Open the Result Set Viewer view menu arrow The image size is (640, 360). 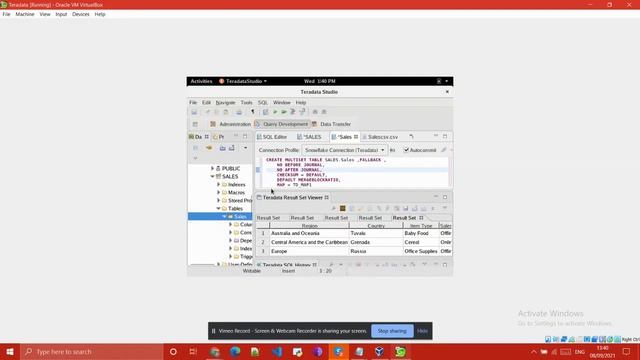[x=445, y=209]
